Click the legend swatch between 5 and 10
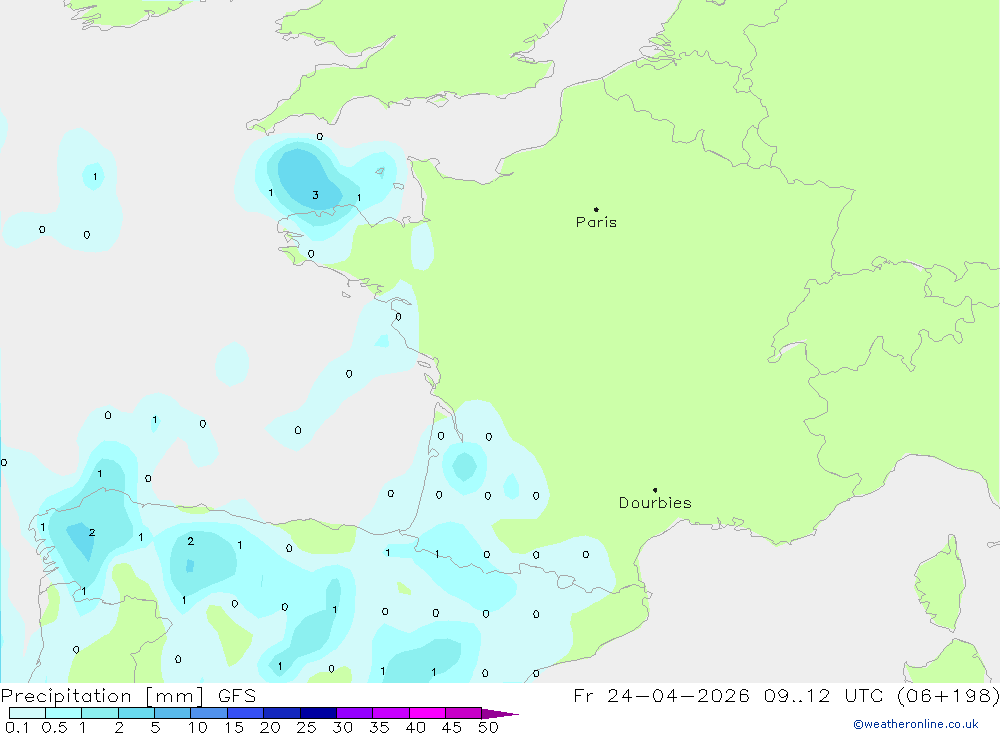 tap(172, 713)
